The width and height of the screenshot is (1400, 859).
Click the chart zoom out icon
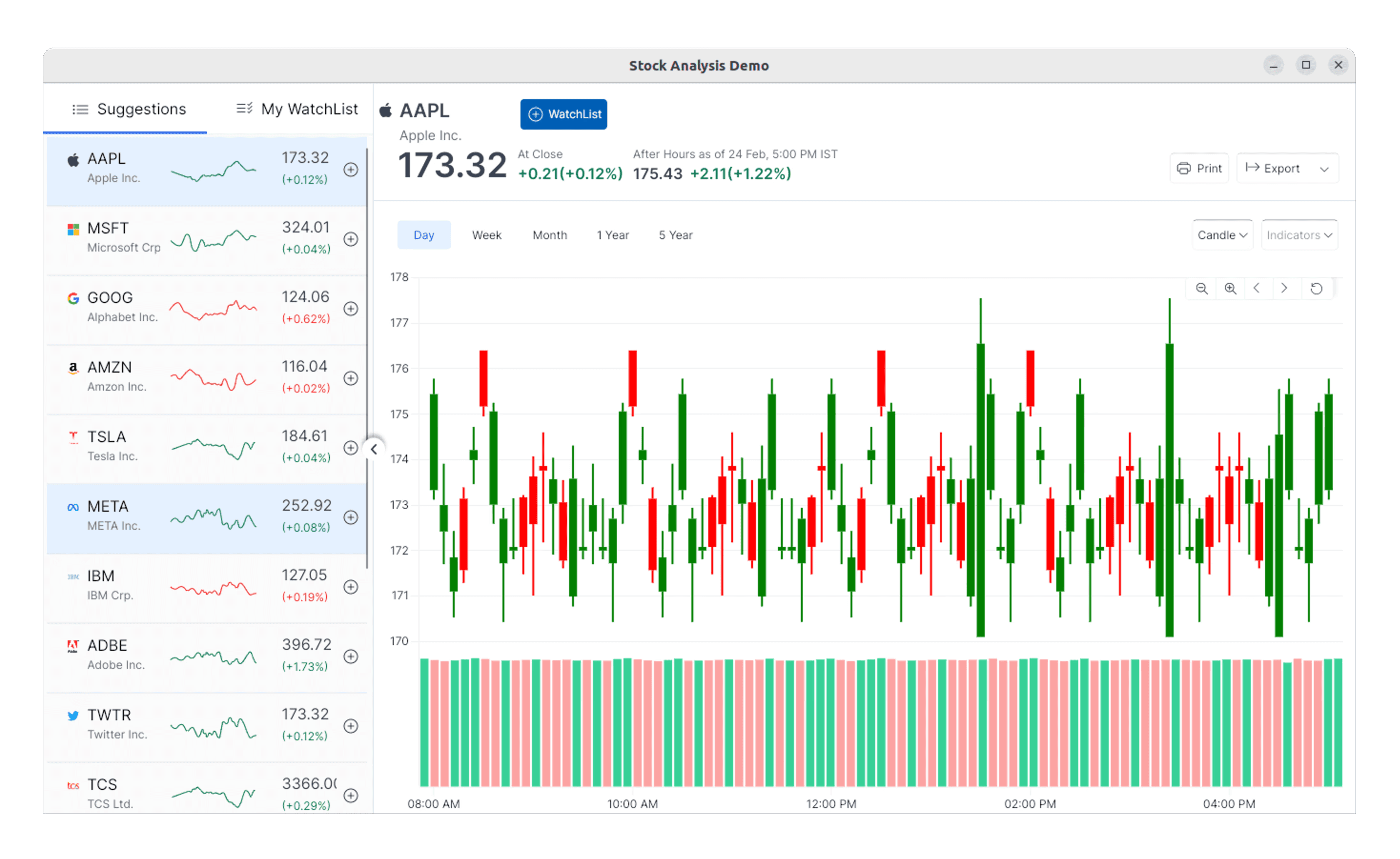pos(1201,289)
